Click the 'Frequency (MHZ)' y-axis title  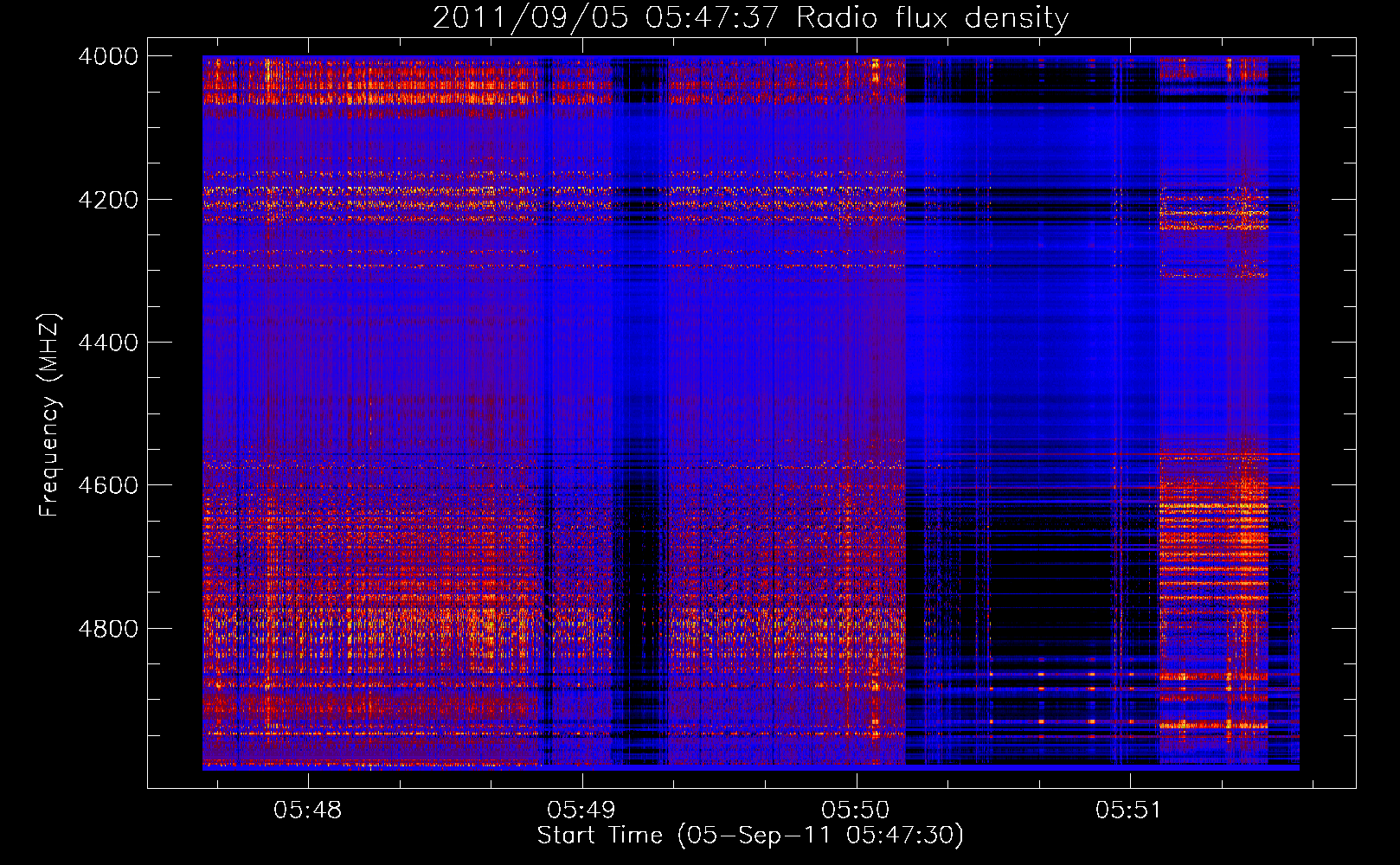50,415
